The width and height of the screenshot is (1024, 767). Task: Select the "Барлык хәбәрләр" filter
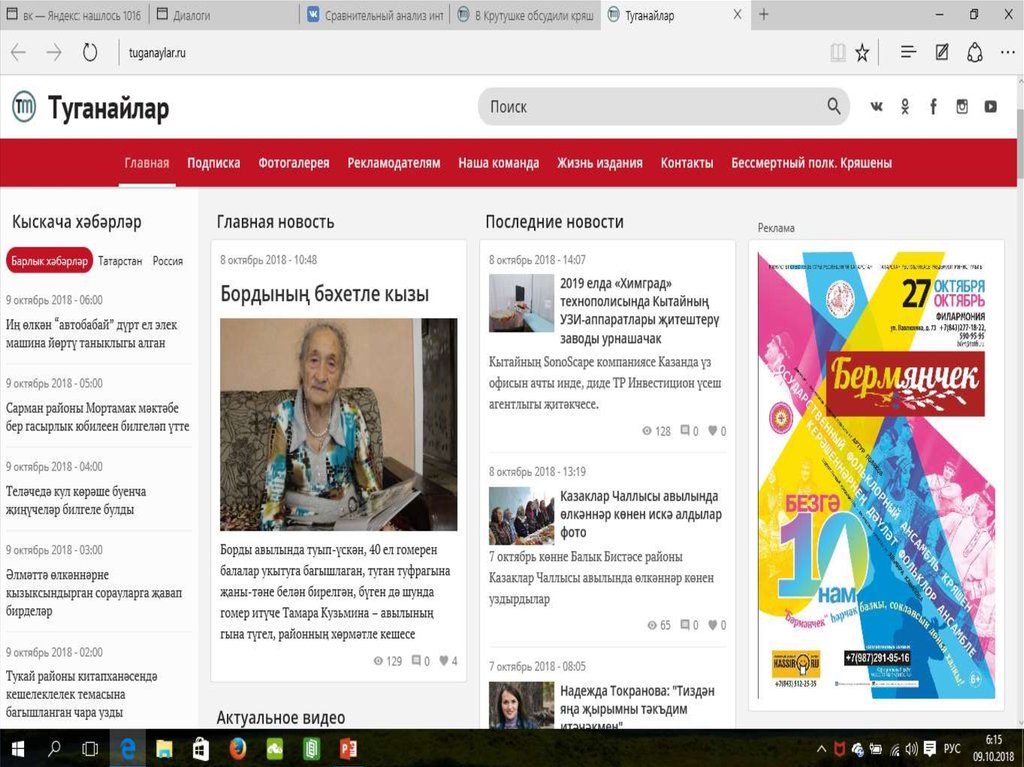49,261
